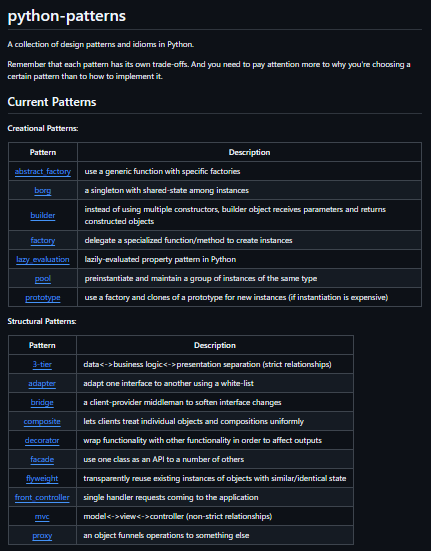This screenshot has width=431, height=551.
Task: Click the Structural Patterns label
Action: coord(42,321)
